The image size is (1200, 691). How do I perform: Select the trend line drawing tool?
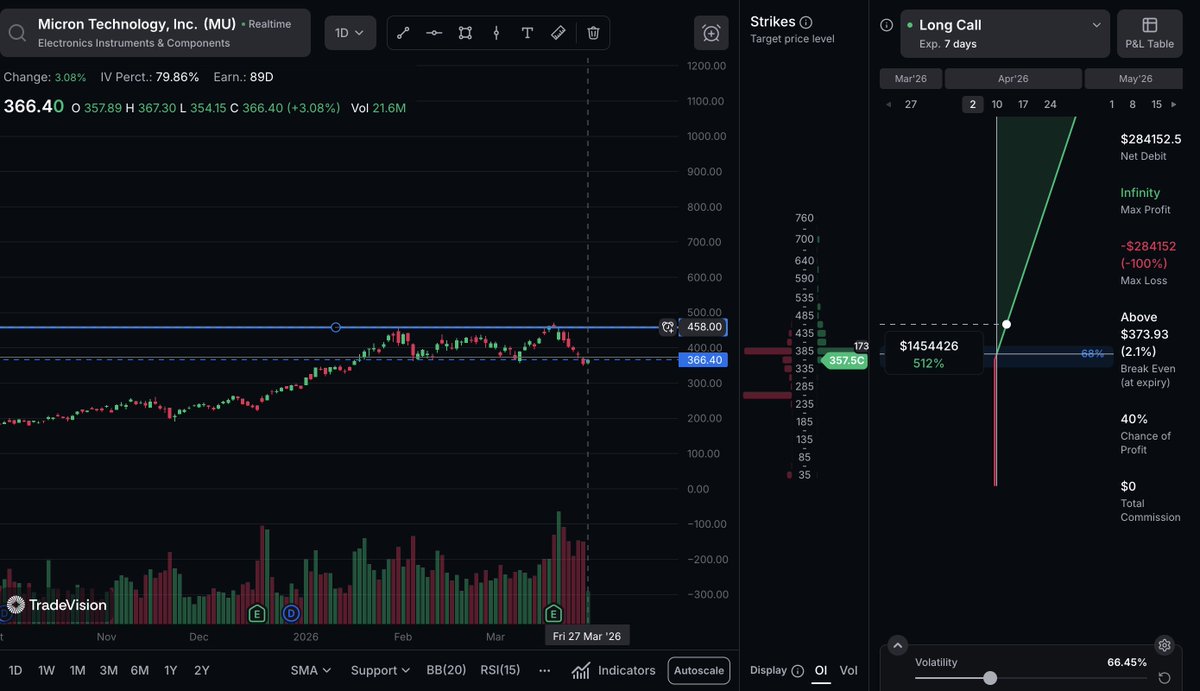[403, 33]
